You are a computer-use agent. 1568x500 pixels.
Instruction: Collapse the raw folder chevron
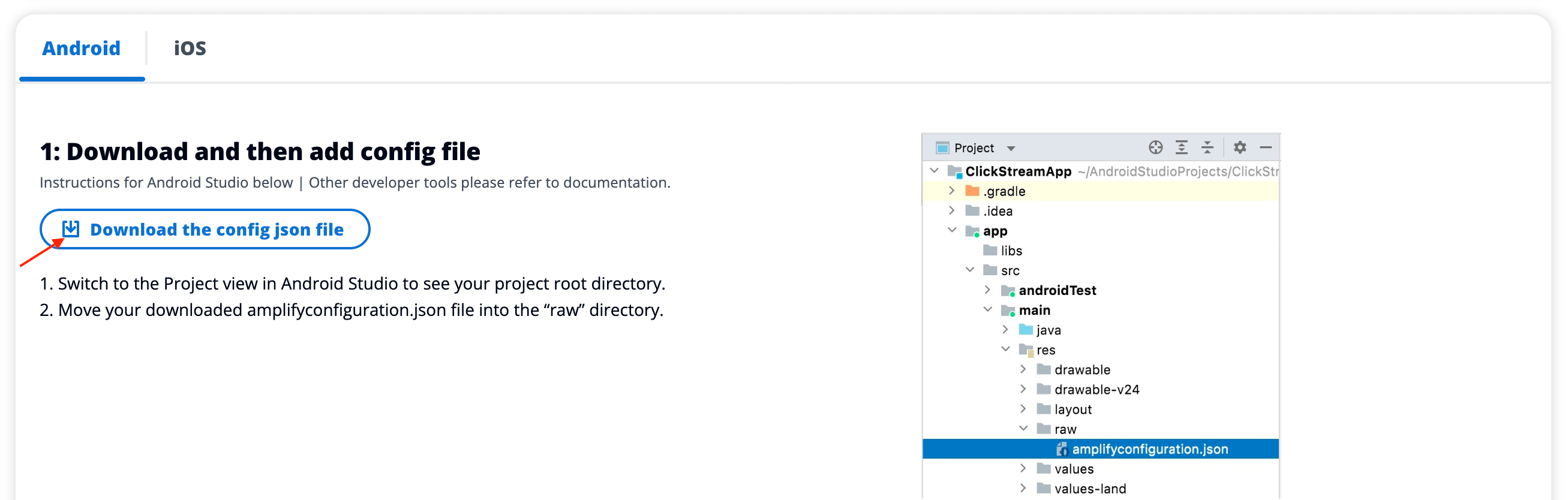[x=1023, y=428]
